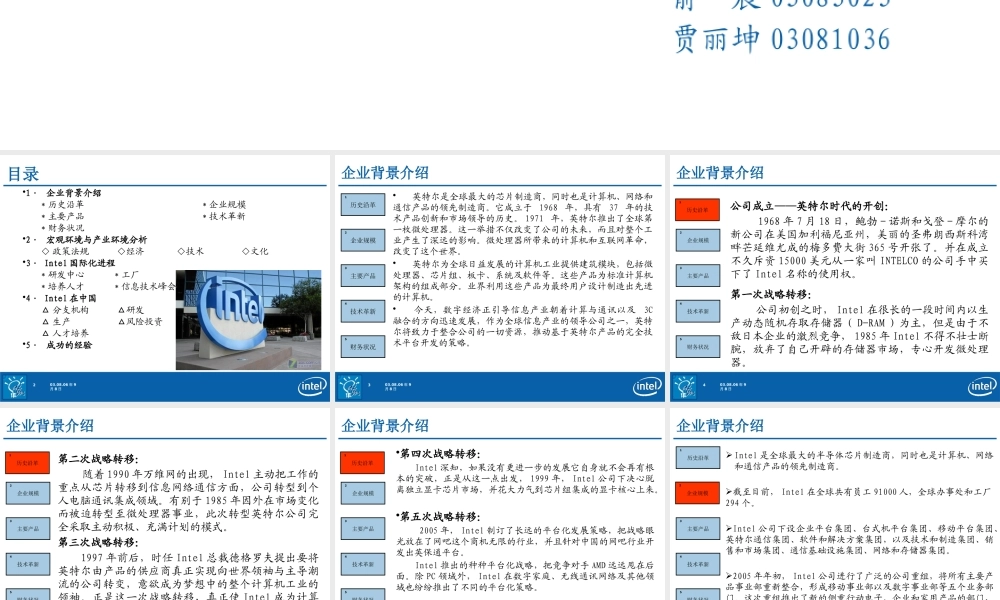This screenshot has width=1000, height=600.
Task: Click 财务状况 button on the 公司成立 slide
Action: coord(698,347)
